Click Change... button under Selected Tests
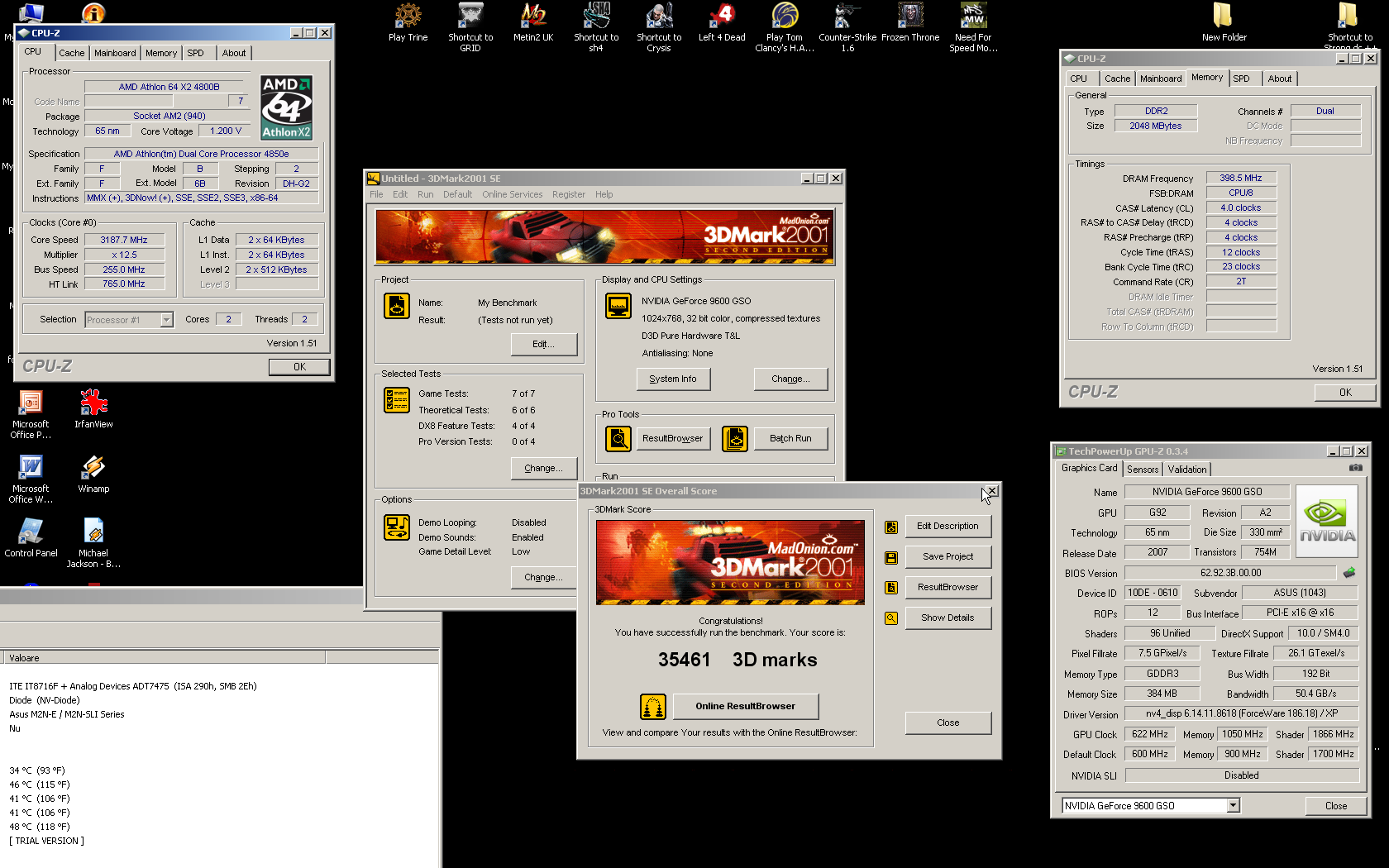1389x868 pixels. 544,468
